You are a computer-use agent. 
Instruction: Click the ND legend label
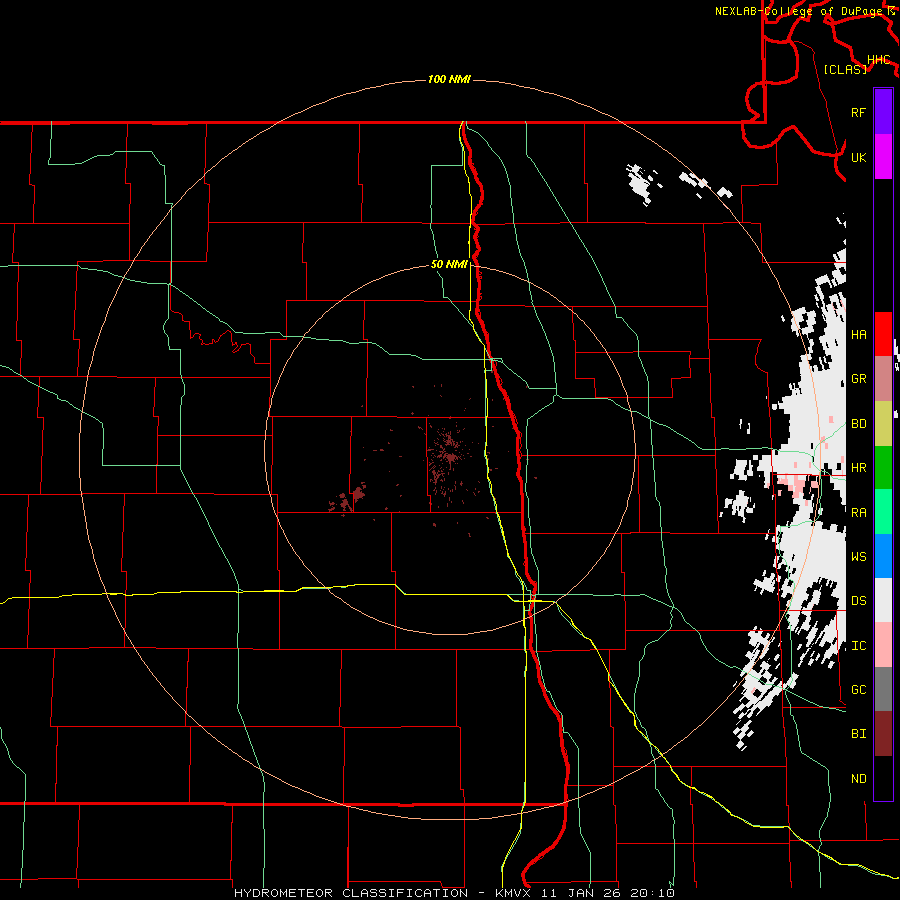[x=859, y=778]
